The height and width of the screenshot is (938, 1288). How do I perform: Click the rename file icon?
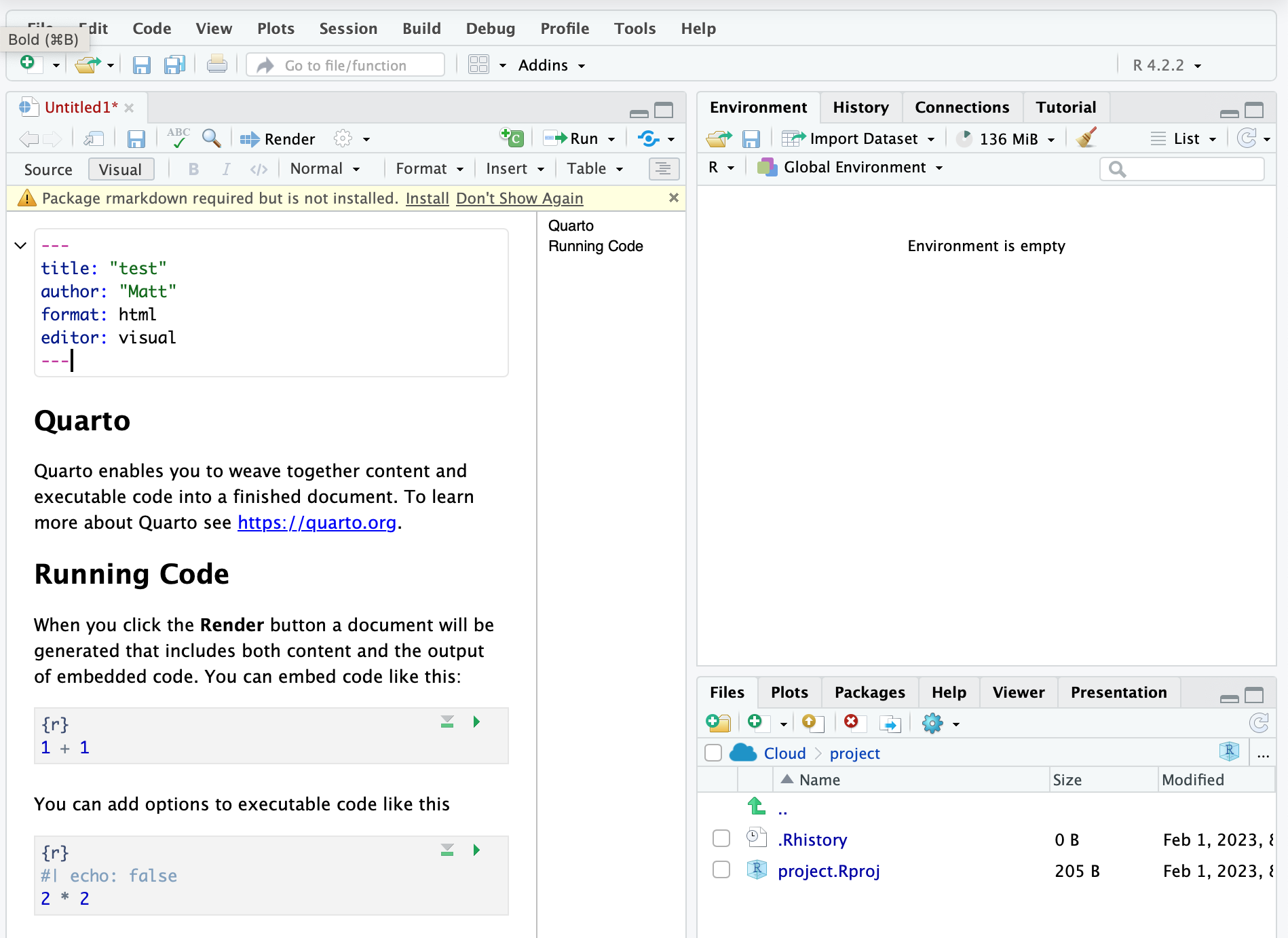[x=890, y=724]
